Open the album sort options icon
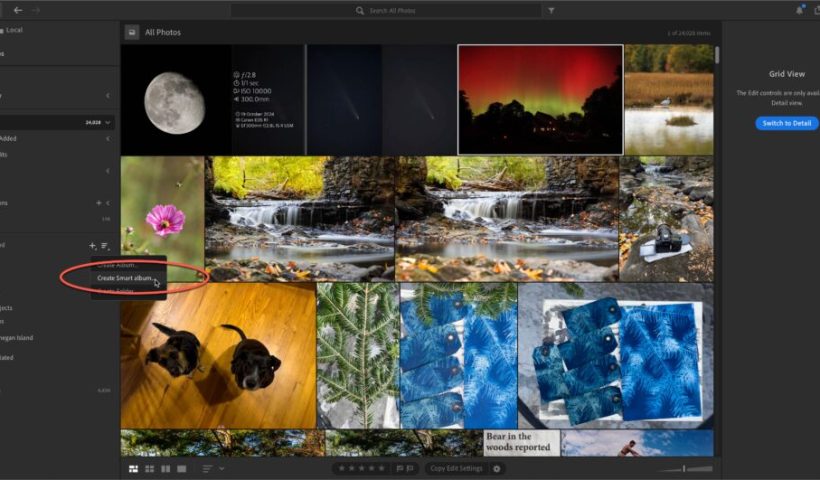Screen dimensions: 820x480 point(105,245)
